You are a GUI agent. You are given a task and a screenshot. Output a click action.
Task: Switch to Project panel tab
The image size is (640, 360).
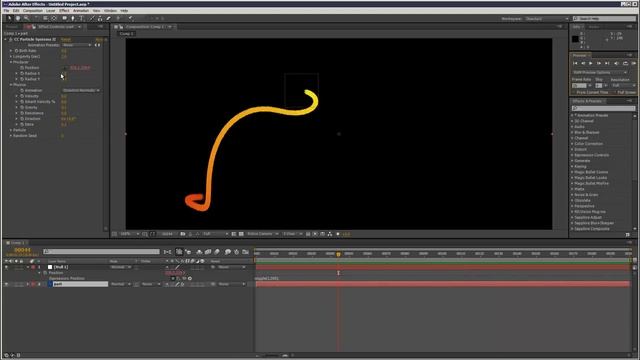(12, 27)
